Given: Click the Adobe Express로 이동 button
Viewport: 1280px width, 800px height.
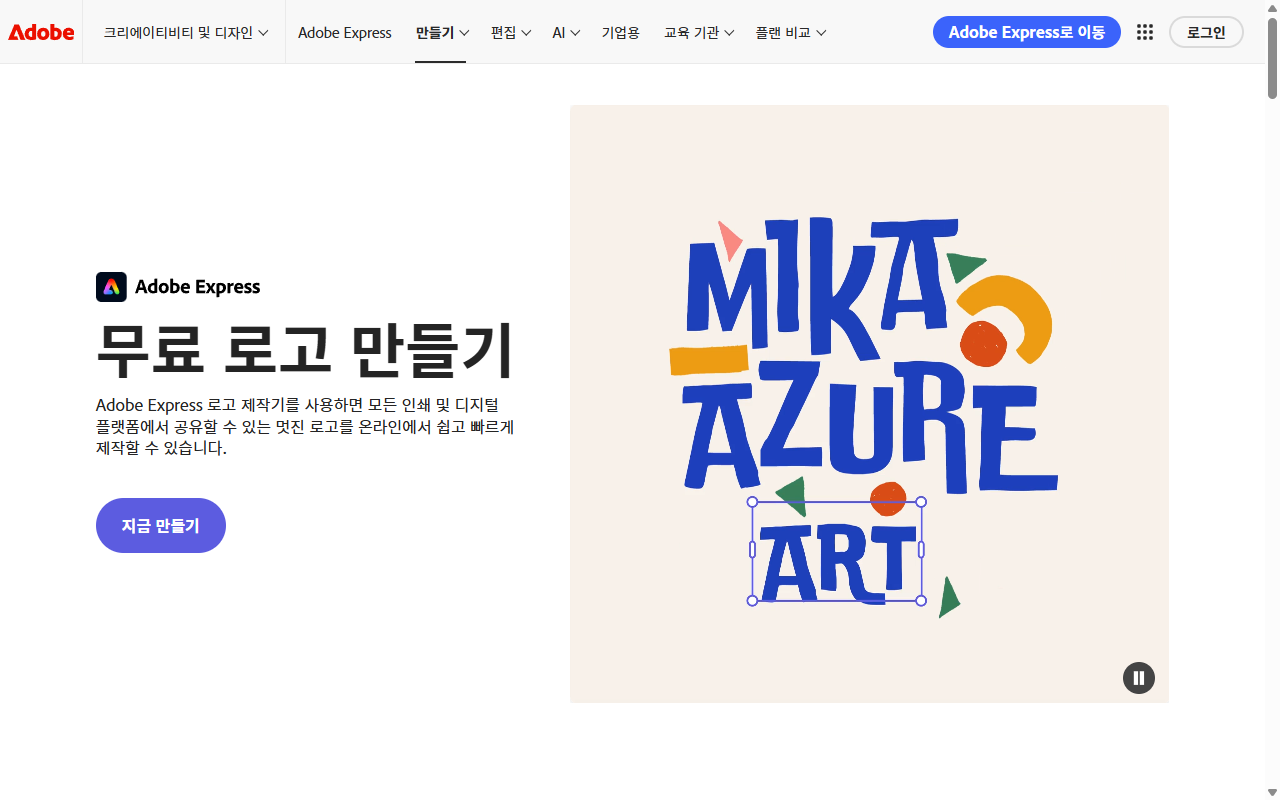Looking at the screenshot, I should click(x=1026, y=31).
